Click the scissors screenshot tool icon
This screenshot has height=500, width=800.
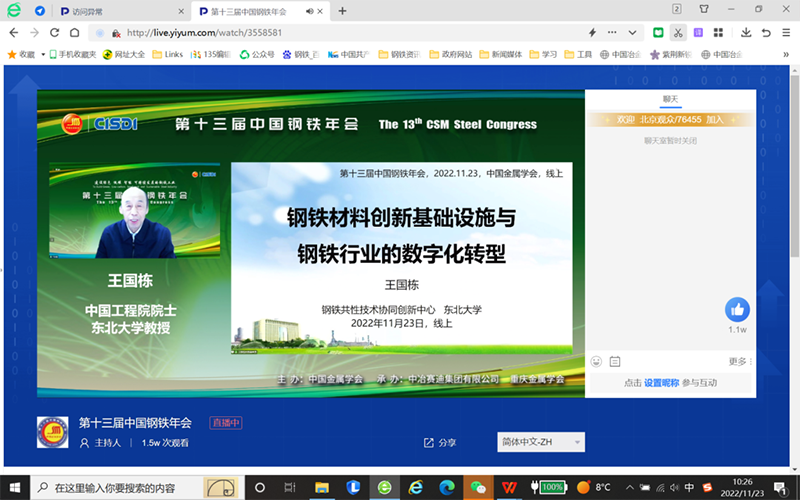pyautogui.click(x=678, y=33)
